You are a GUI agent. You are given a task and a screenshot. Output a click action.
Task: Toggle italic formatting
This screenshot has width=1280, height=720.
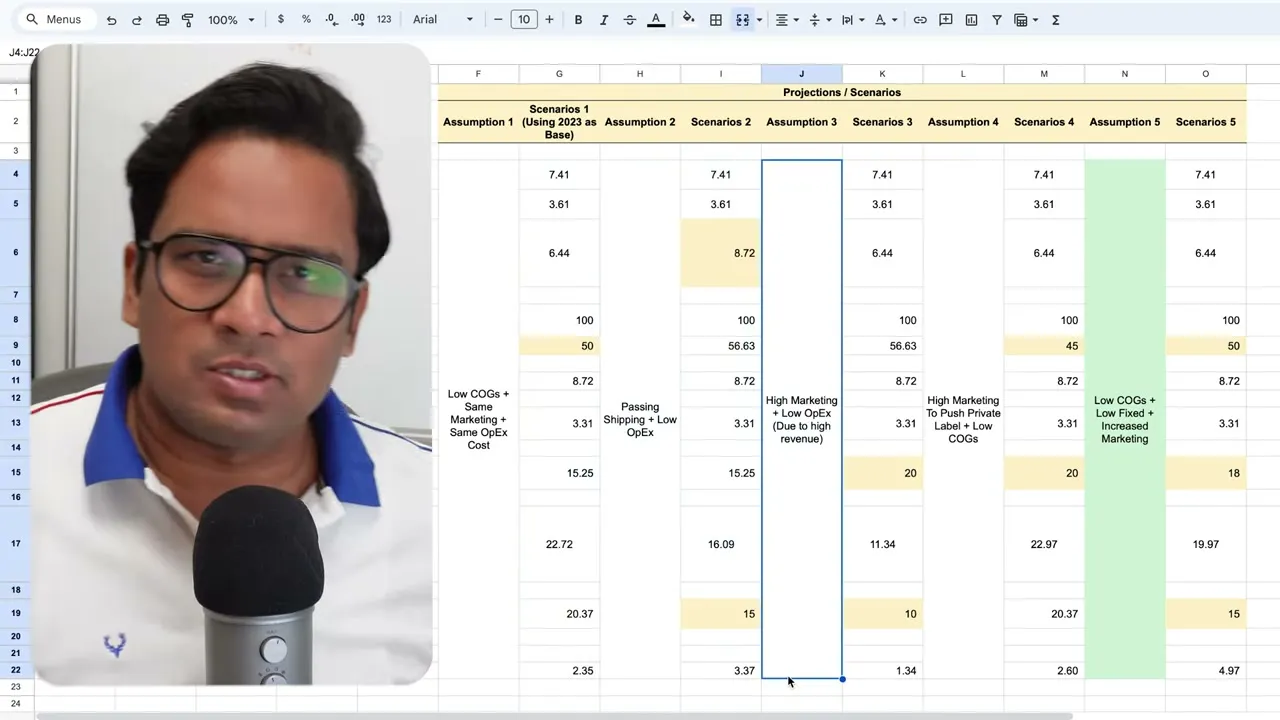(x=604, y=20)
